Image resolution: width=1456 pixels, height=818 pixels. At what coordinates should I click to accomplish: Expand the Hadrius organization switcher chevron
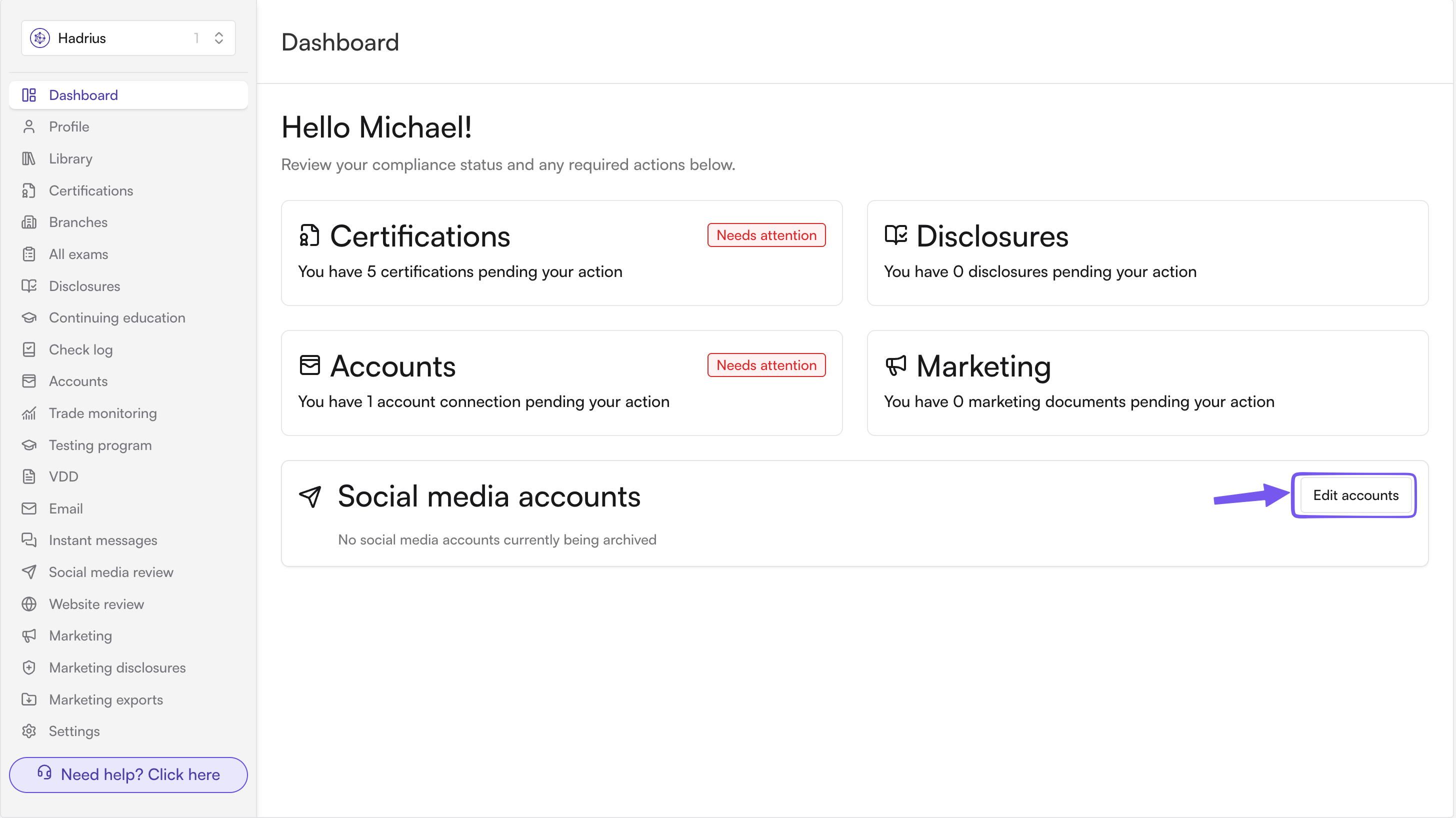coord(218,38)
